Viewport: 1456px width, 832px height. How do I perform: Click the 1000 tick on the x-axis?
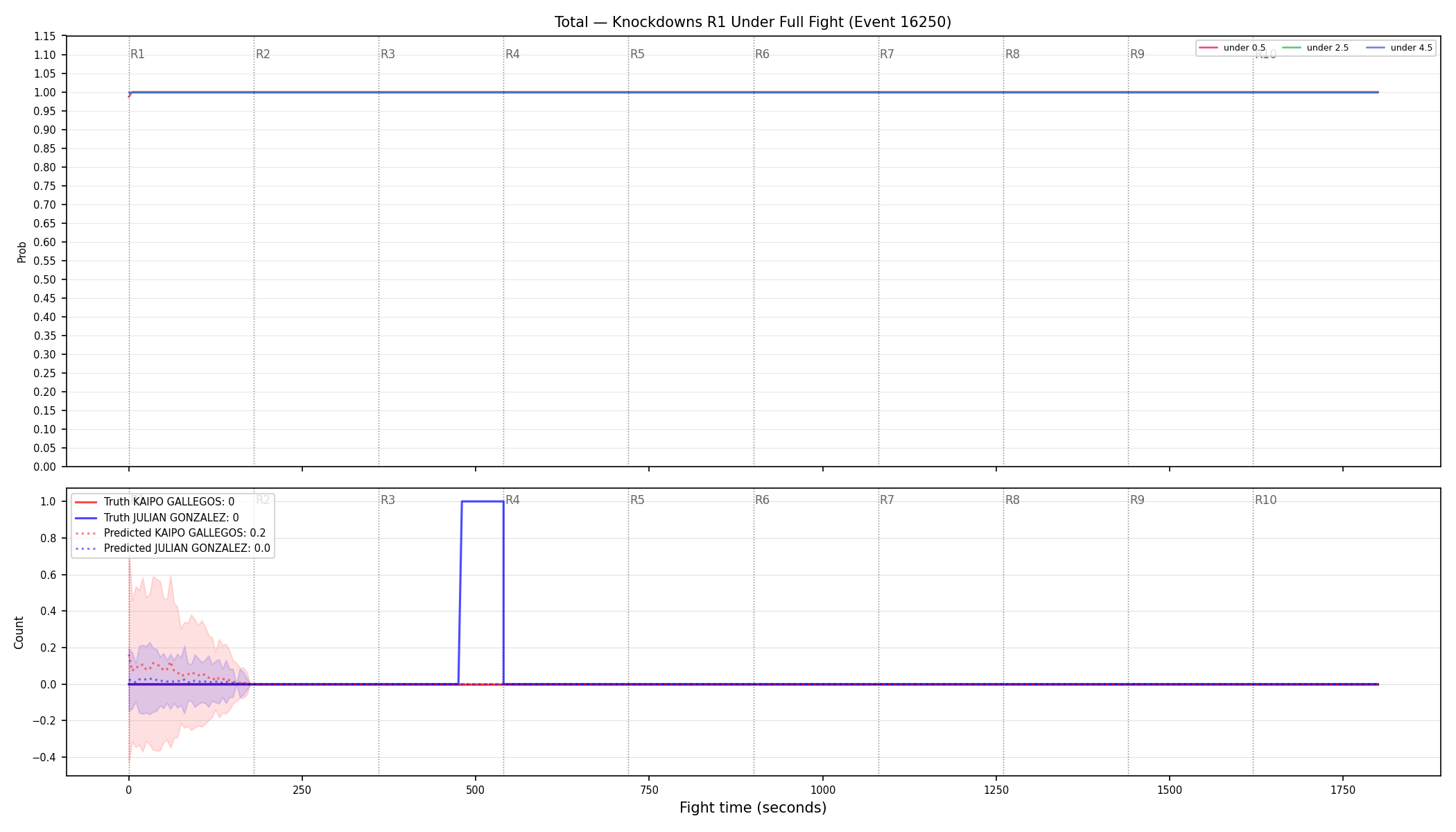point(823,790)
